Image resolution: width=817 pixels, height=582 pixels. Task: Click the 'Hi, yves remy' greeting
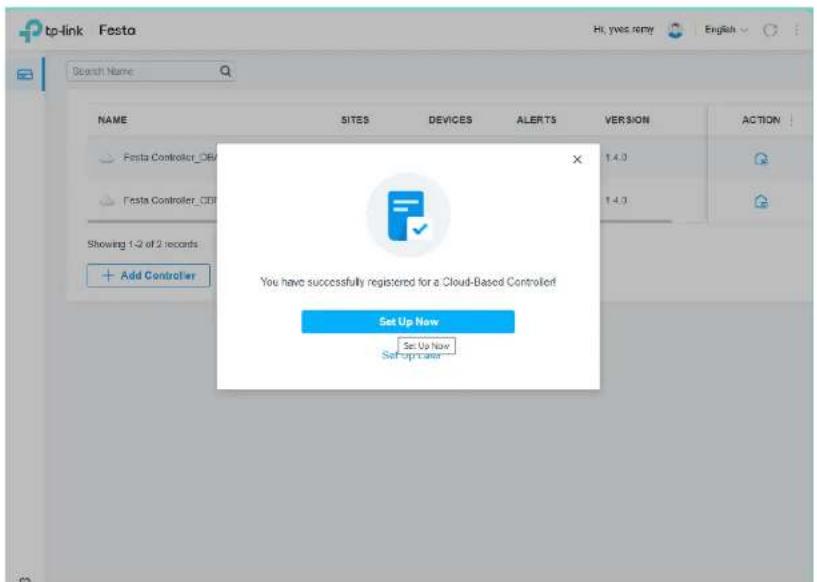click(x=623, y=30)
